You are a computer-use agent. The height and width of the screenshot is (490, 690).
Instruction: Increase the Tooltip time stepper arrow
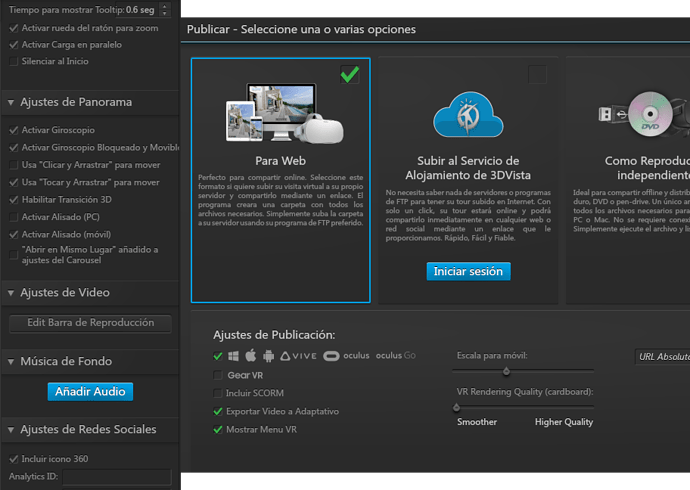(x=165, y=6)
